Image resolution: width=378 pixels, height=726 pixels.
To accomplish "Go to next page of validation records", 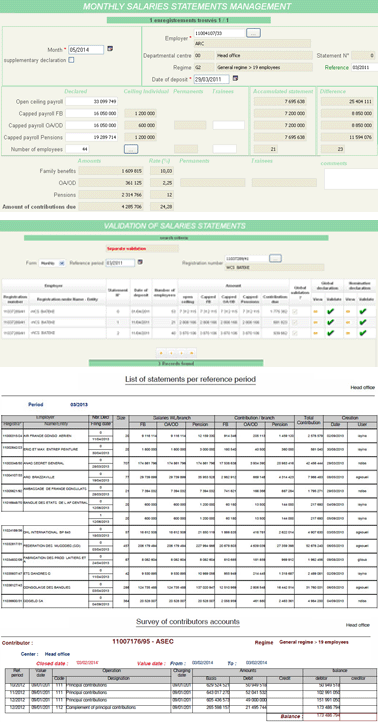I will pos(181,353).
